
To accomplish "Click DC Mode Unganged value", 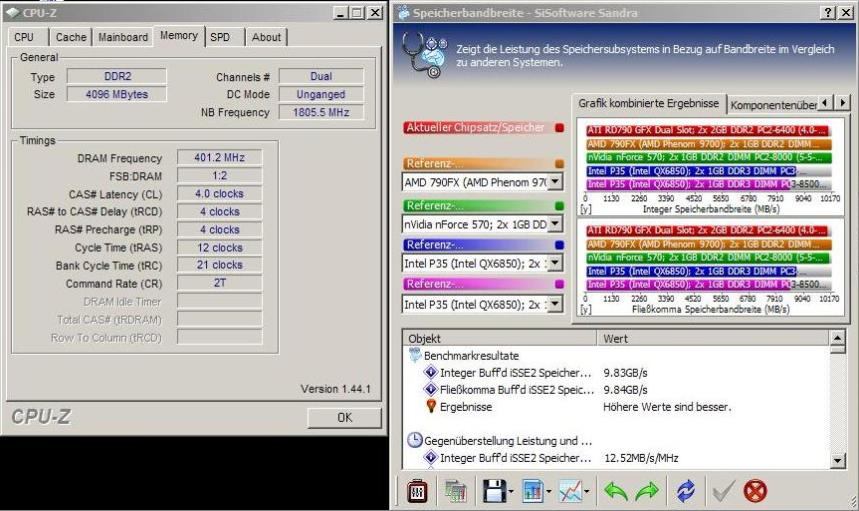I will point(321,94).
